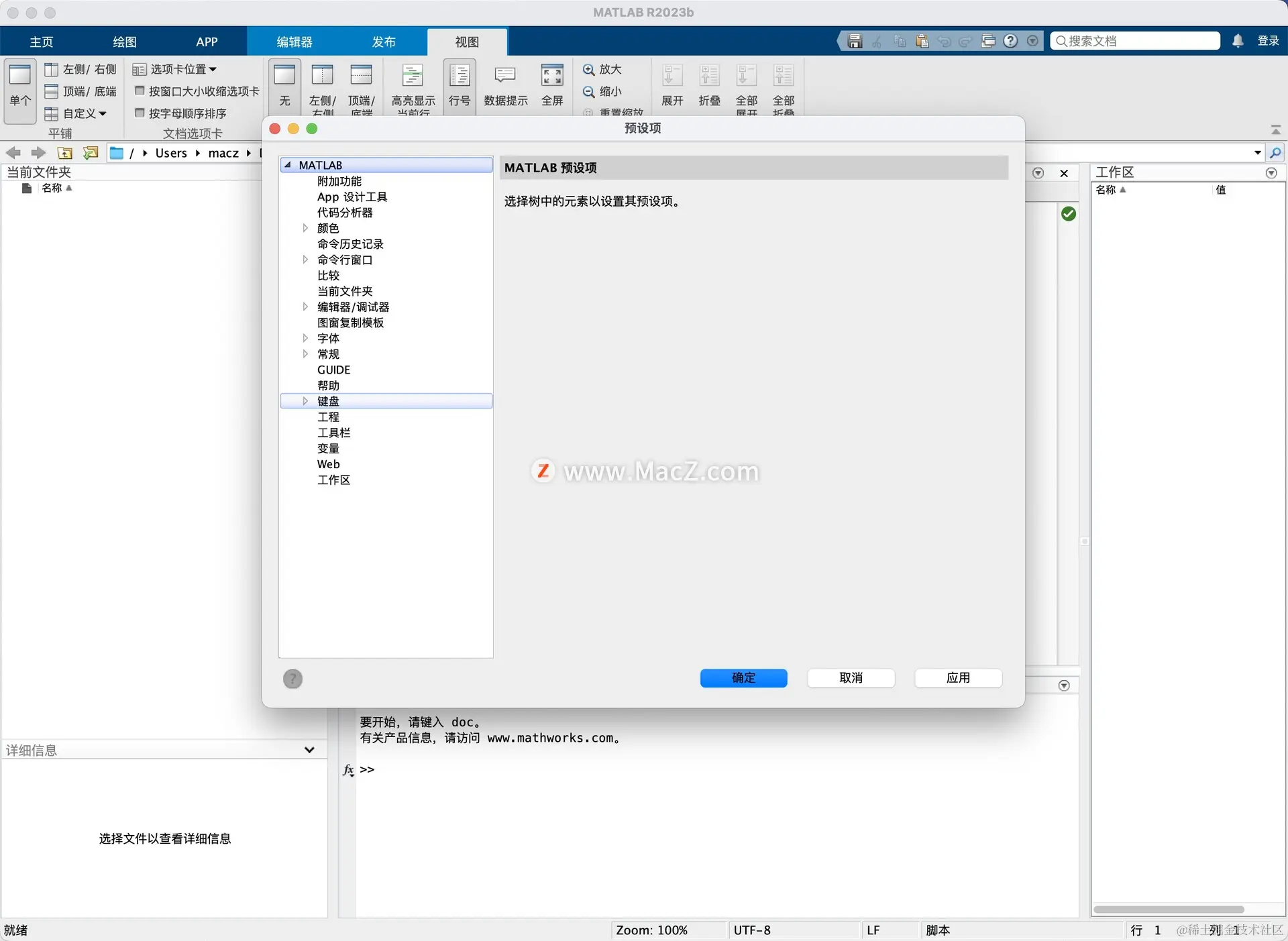The height and width of the screenshot is (941, 1288).
Task: Switch to the 主页 ribbon tab
Action: [x=41, y=42]
